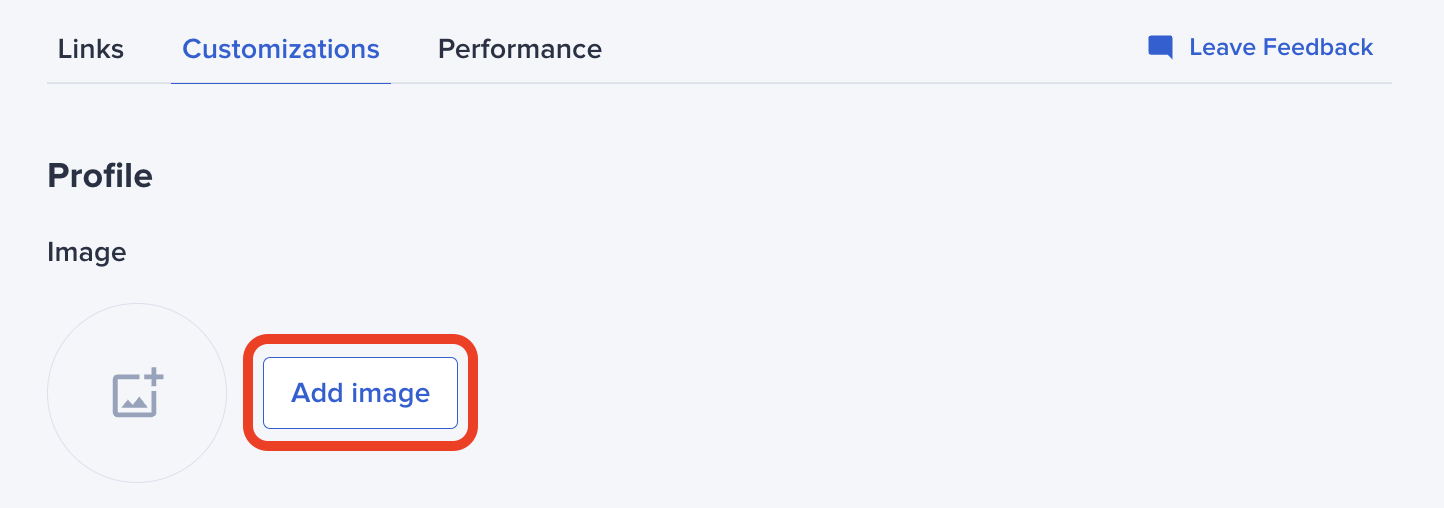Switch to the Links tab
The height and width of the screenshot is (508, 1444).
91,49
